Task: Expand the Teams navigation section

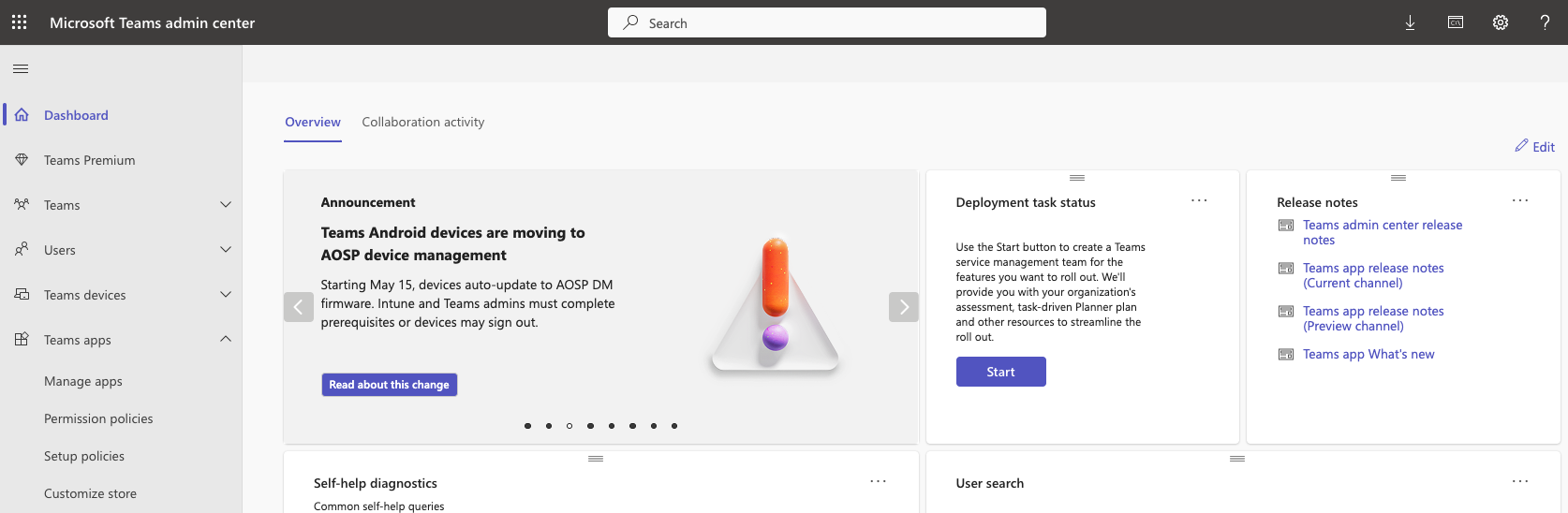Action: click(x=225, y=205)
